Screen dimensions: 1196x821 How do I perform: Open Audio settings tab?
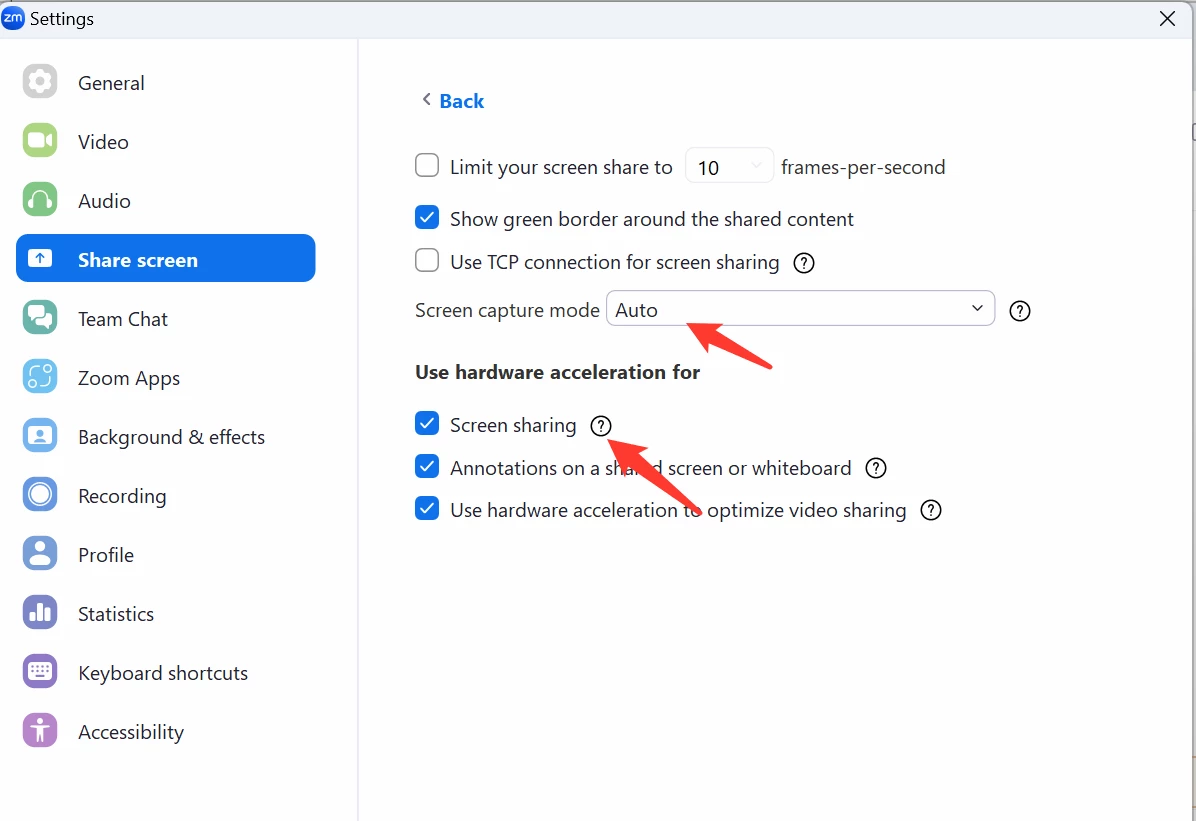[x=166, y=201]
